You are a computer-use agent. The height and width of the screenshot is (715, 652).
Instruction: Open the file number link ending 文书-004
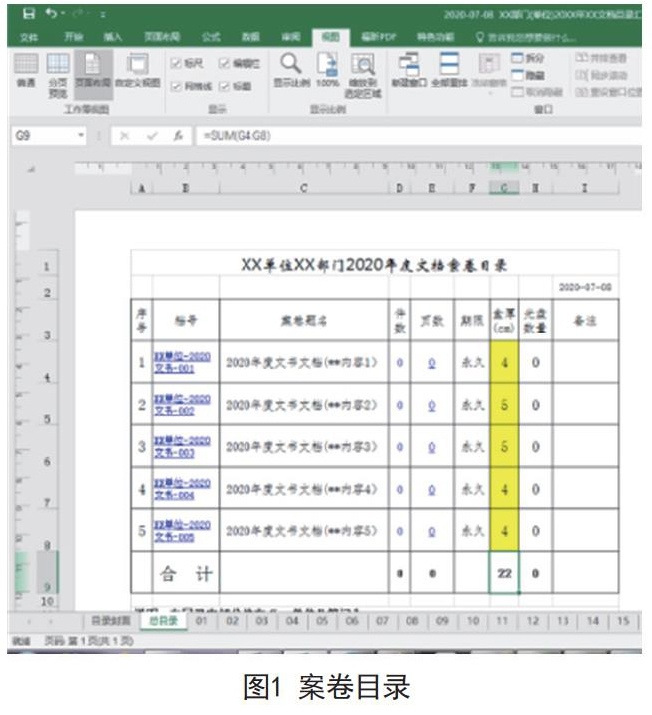pos(182,489)
